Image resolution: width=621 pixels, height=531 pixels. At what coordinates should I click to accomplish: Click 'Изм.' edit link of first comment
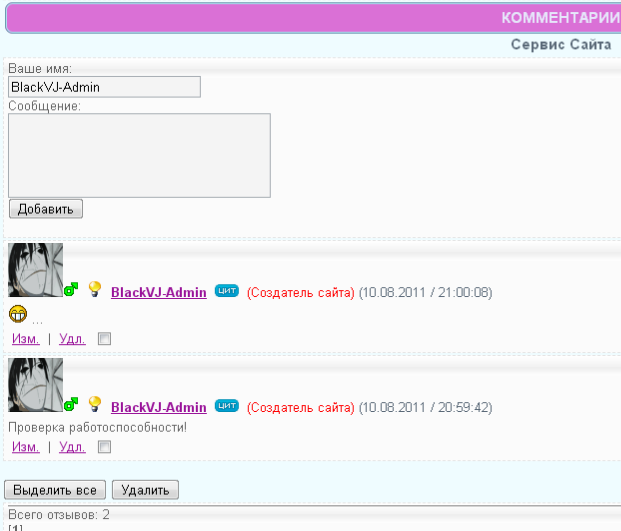click(26, 339)
